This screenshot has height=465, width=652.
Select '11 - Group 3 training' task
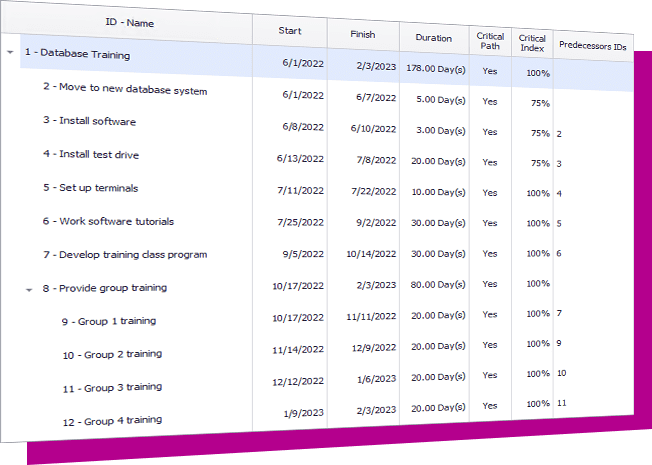click(x=112, y=388)
